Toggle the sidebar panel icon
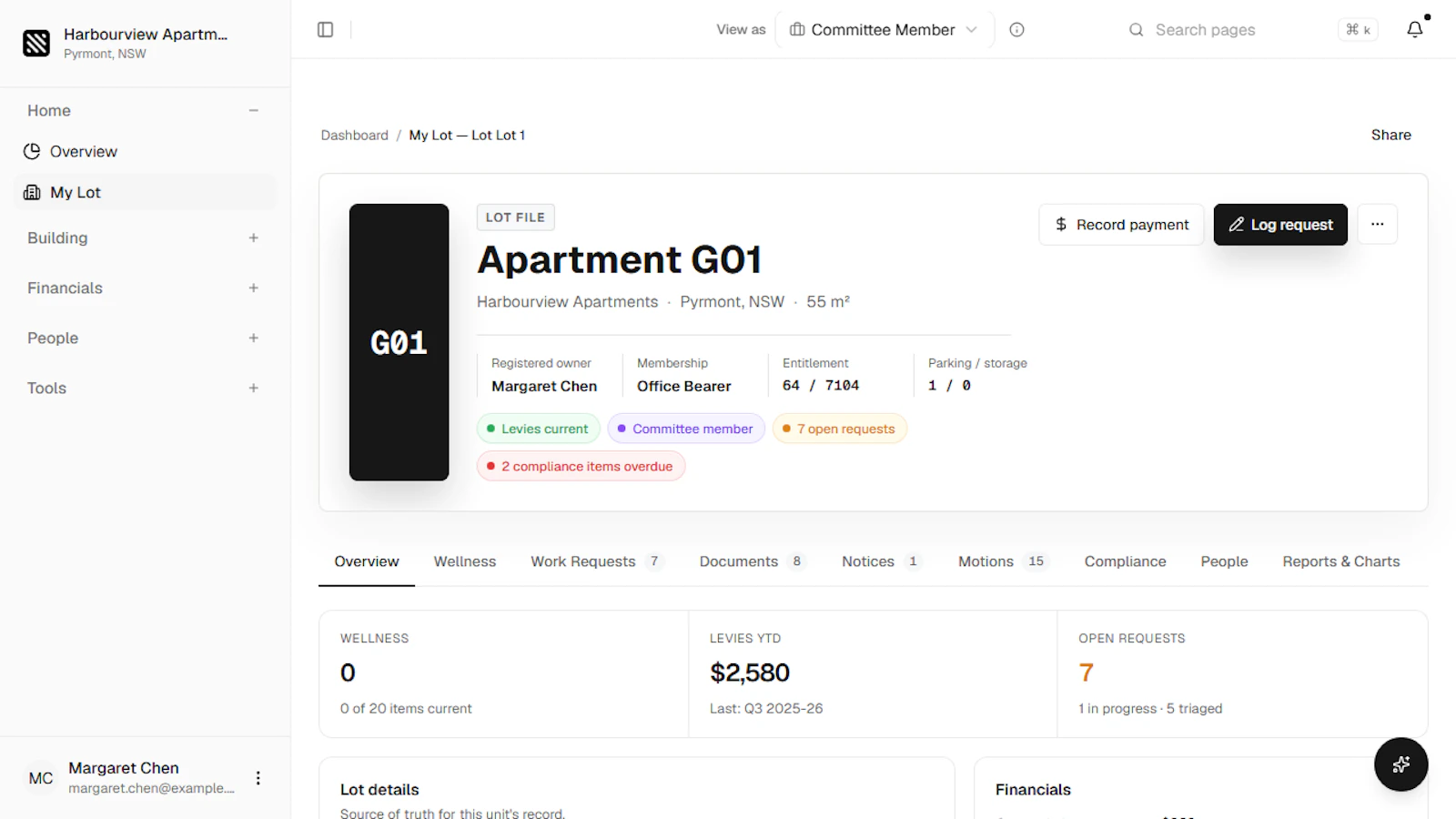The height and width of the screenshot is (819, 1456). point(325,30)
